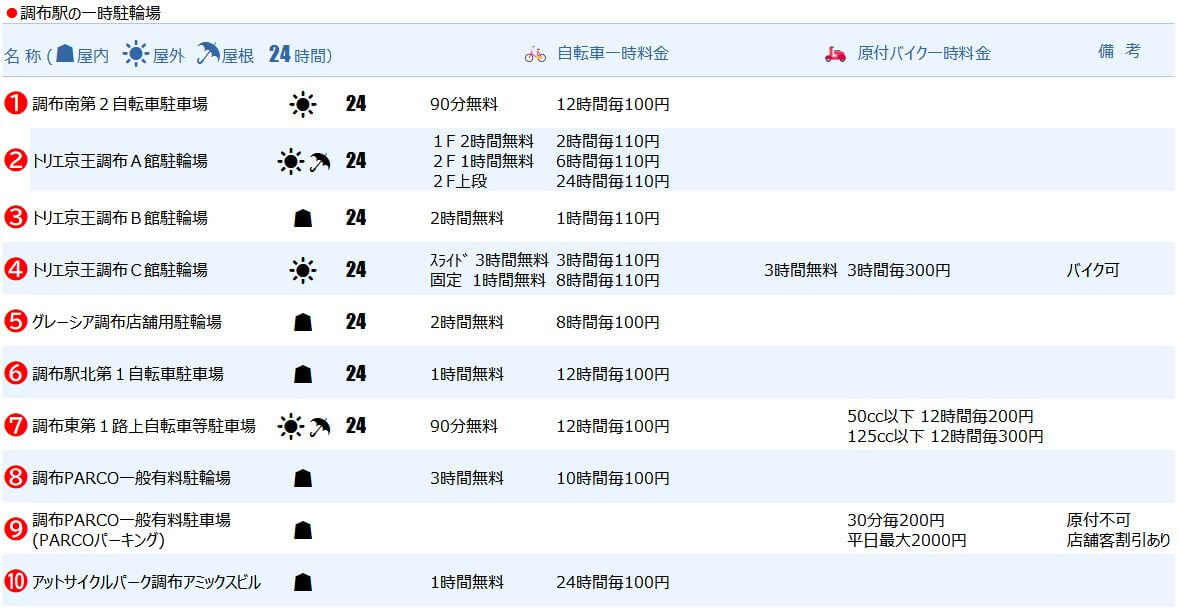This screenshot has height=611, width=1179.
Task: Click the 24時間毎110円 fee text
Action: (x=613, y=181)
